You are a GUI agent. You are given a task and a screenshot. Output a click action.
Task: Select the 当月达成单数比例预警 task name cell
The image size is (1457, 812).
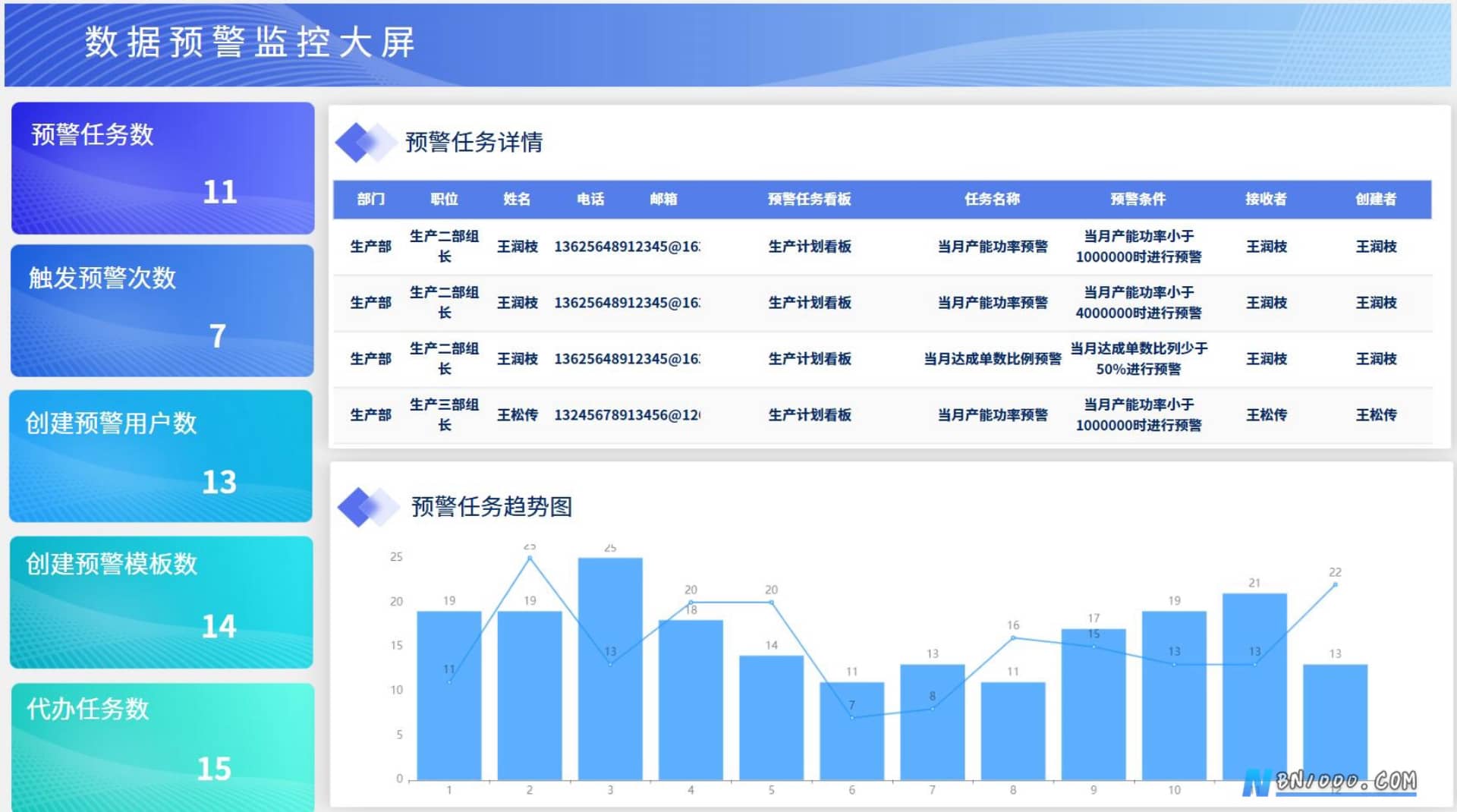[992, 359]
